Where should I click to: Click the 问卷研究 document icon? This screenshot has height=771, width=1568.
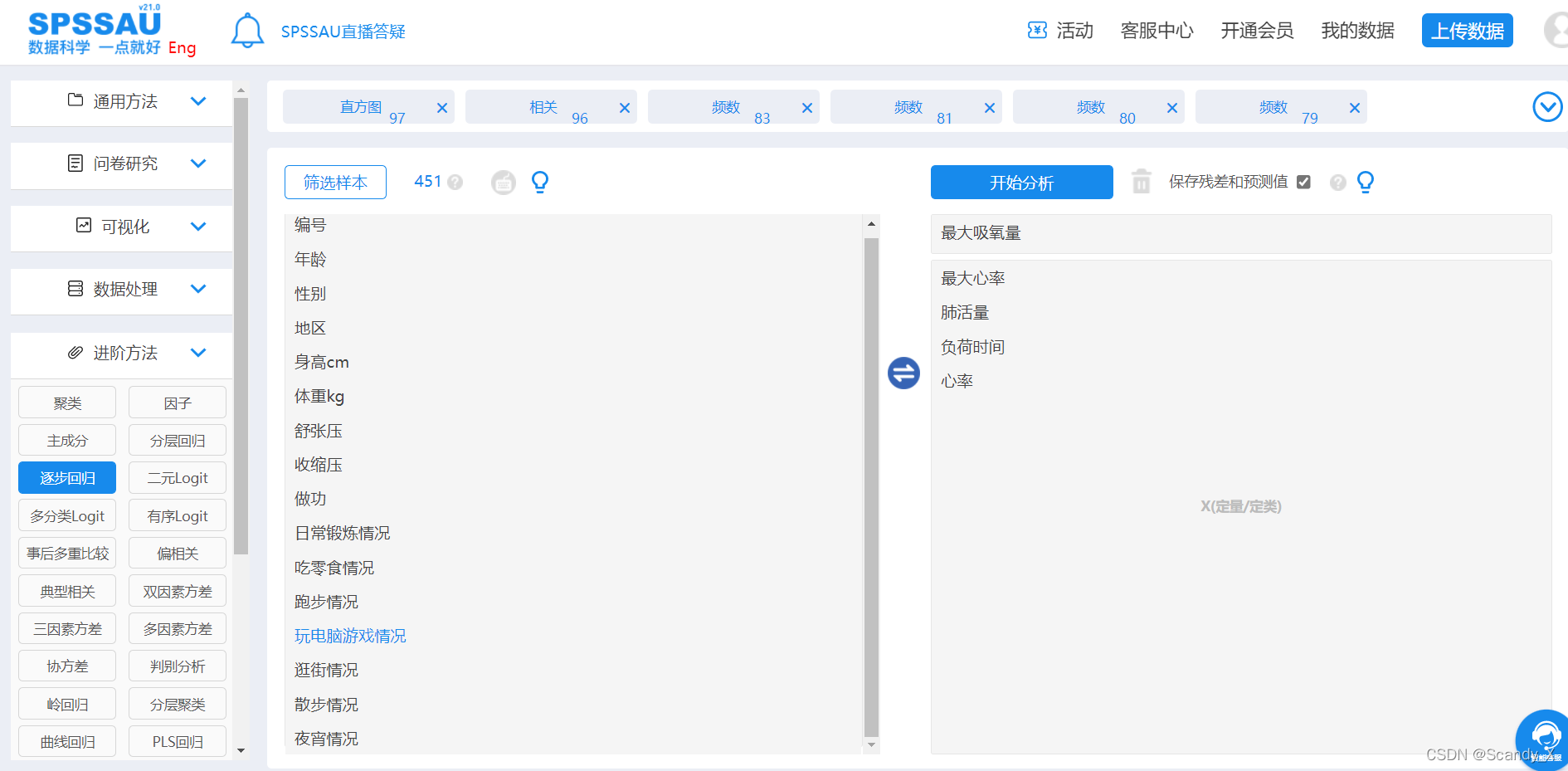click(x=75, y=163)
